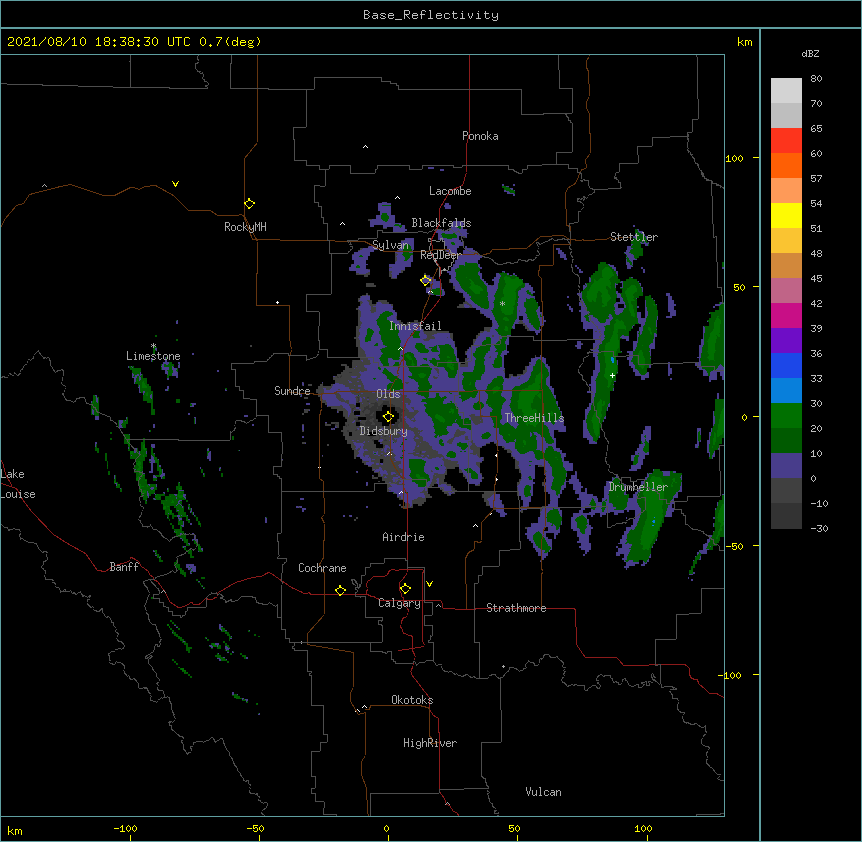Screen dimensions: 862x842
Task: Click the 50 tick on the right axis
Action: tap(739, 287)
